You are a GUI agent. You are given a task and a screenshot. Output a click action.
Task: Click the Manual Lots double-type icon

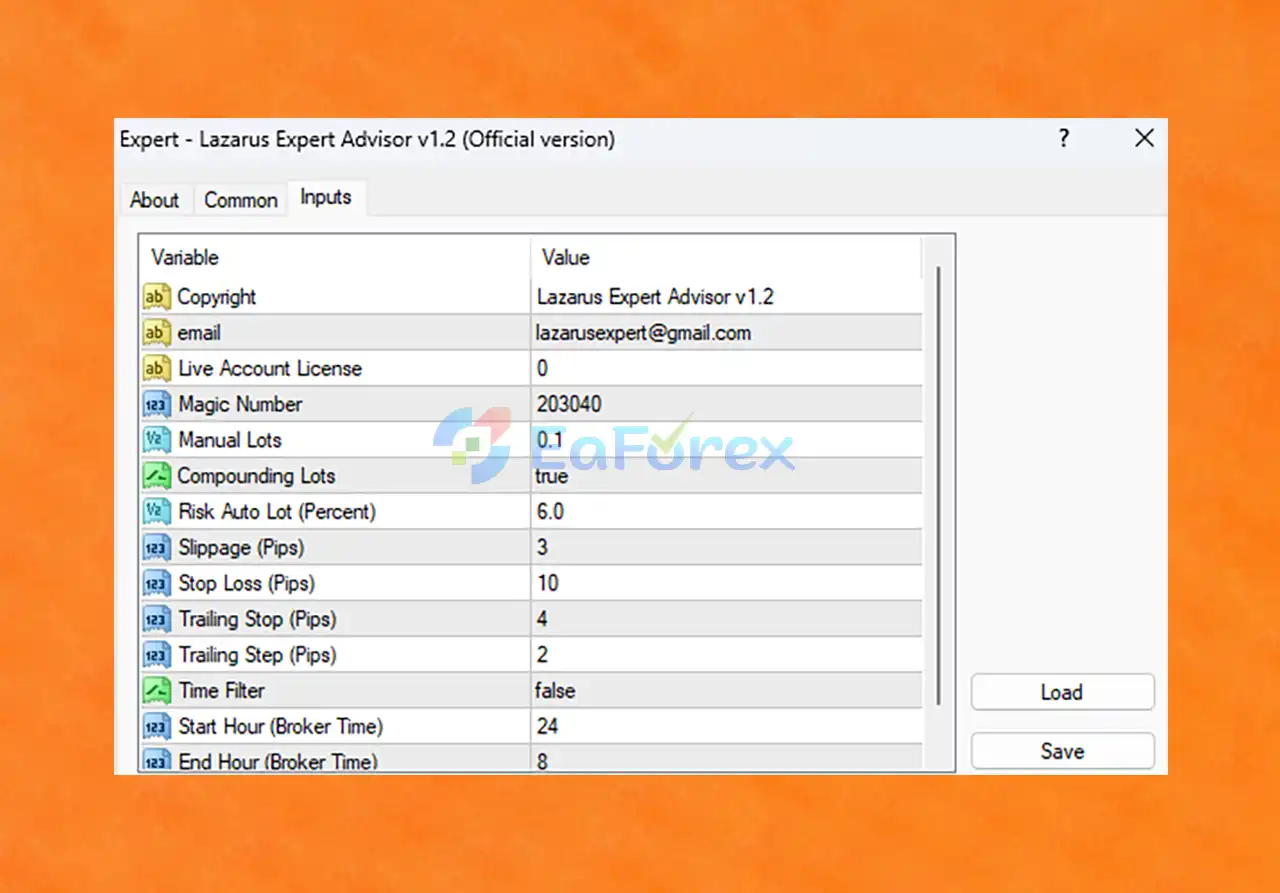pyautogui.click(x=157, y=440)
